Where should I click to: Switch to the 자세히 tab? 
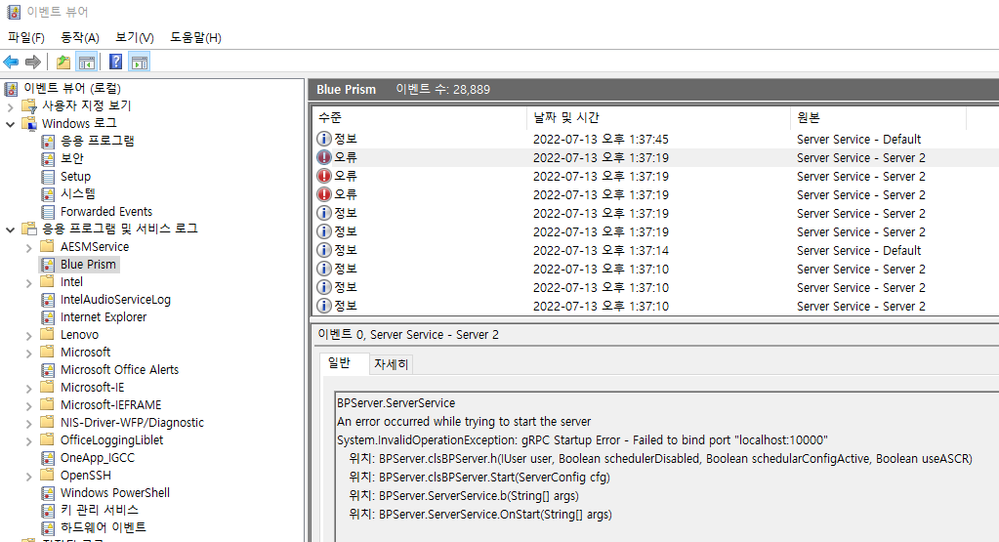tap(391, 364)
